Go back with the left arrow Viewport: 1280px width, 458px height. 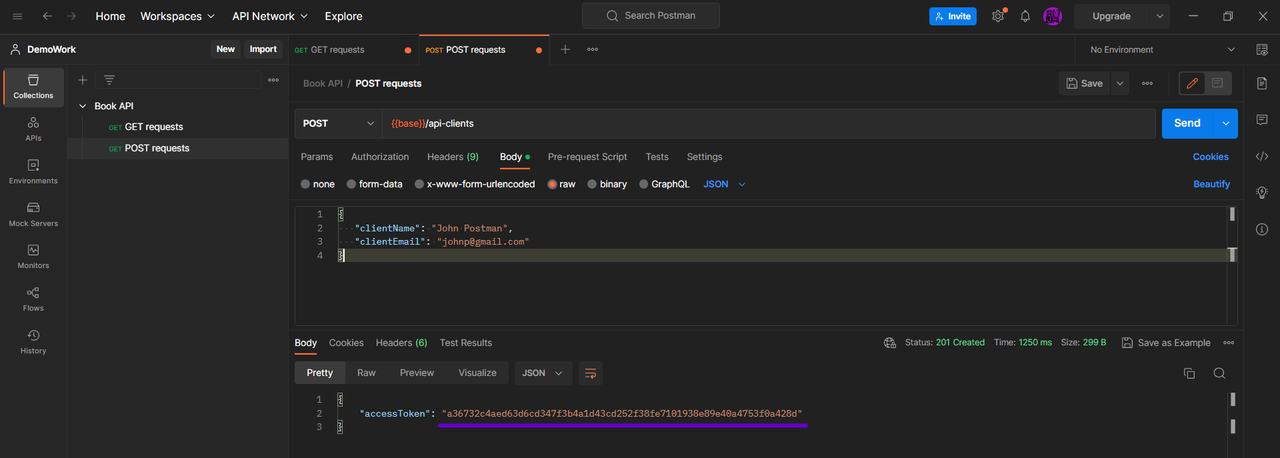[47, 16]
